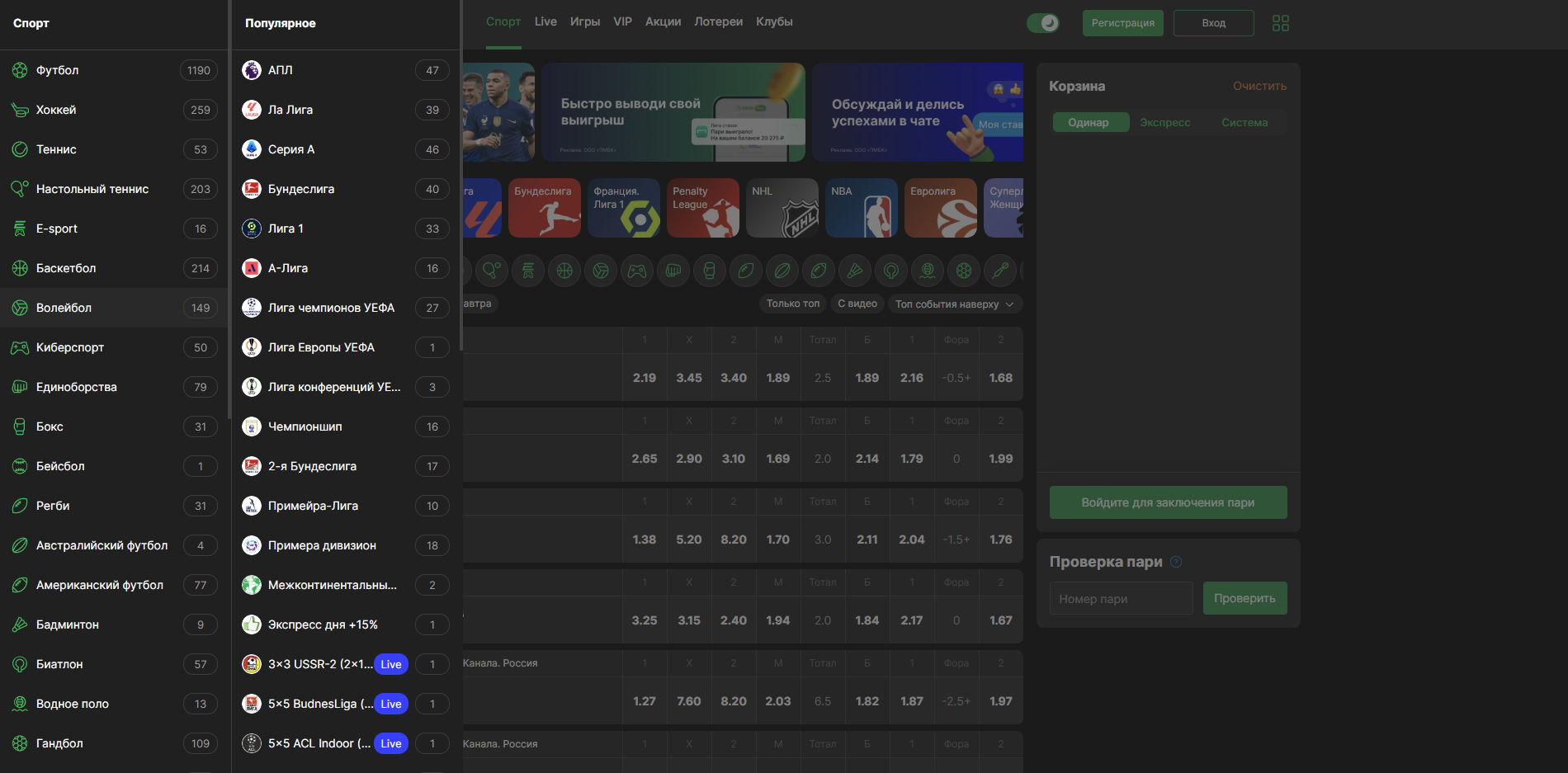Enable the Только топ filter
This screenshot has width=1568, height=773.
coord(792,304)
